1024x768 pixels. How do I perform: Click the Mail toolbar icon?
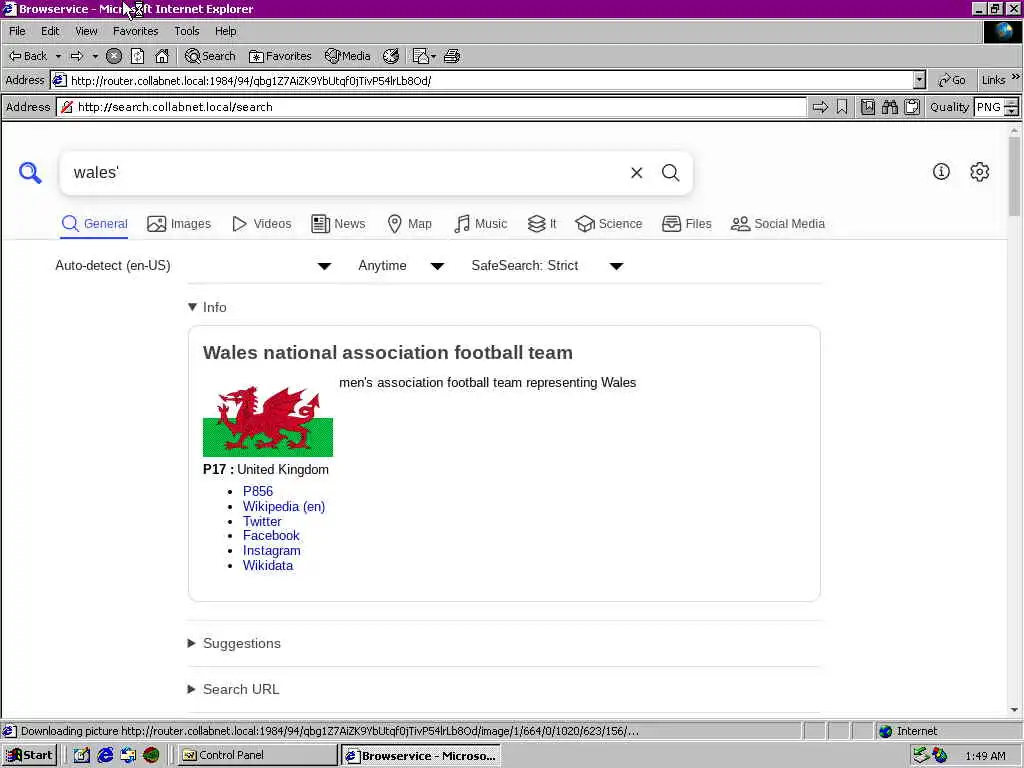coord(421,56)
